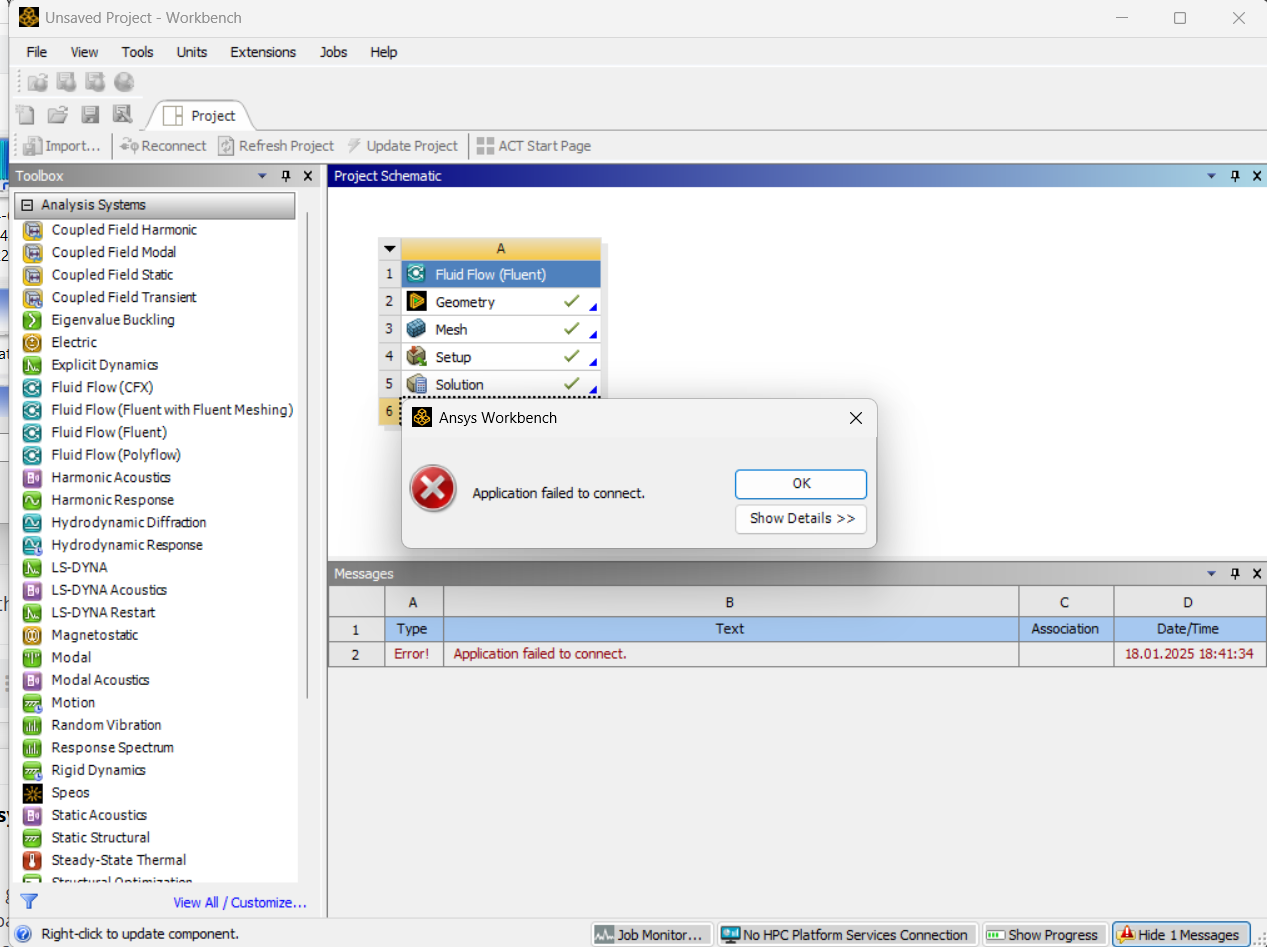
Task: Click the Mesh cell icon
Action: [417, 329]
